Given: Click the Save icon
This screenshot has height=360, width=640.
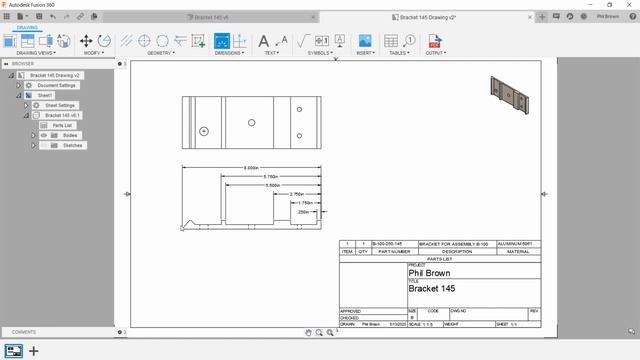Looking at the screenshot, I should click(39, 17).
